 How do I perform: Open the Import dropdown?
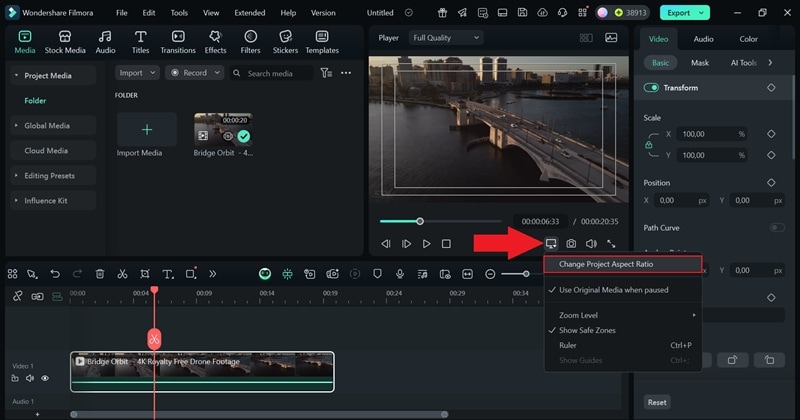click(137, 73)
